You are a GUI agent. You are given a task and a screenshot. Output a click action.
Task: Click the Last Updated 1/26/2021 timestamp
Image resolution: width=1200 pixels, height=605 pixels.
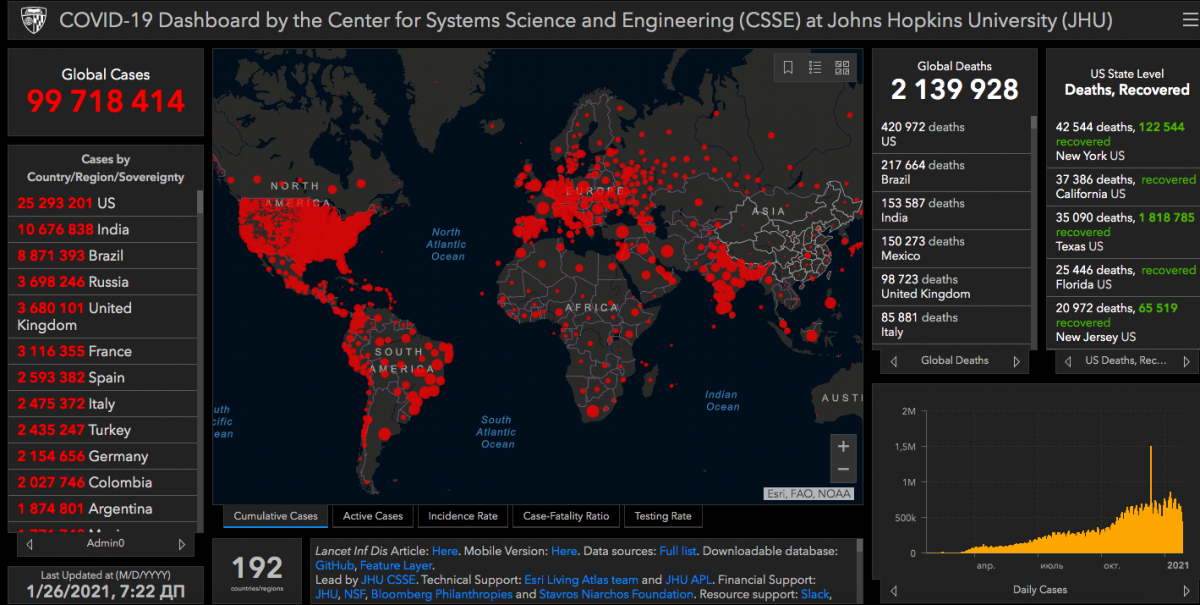pyautogui.click(x=106, y=591)
